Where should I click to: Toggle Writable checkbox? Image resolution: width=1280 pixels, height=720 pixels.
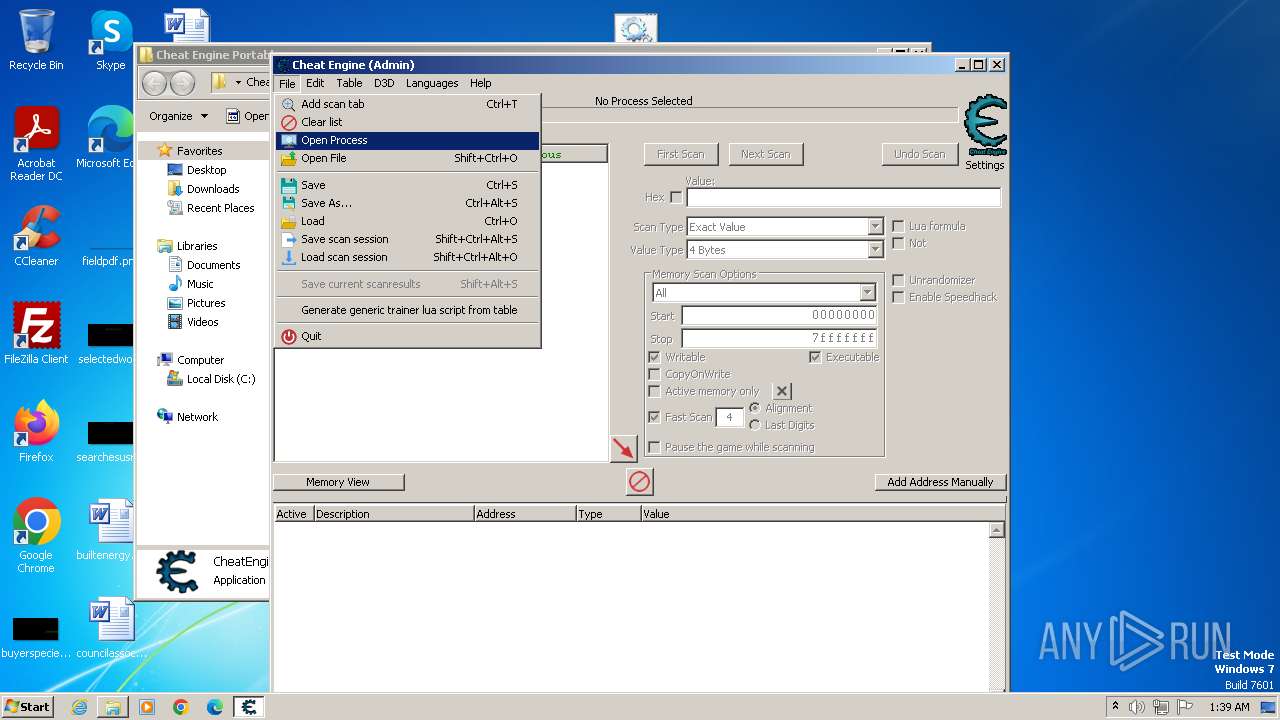[x=654, y=357]
